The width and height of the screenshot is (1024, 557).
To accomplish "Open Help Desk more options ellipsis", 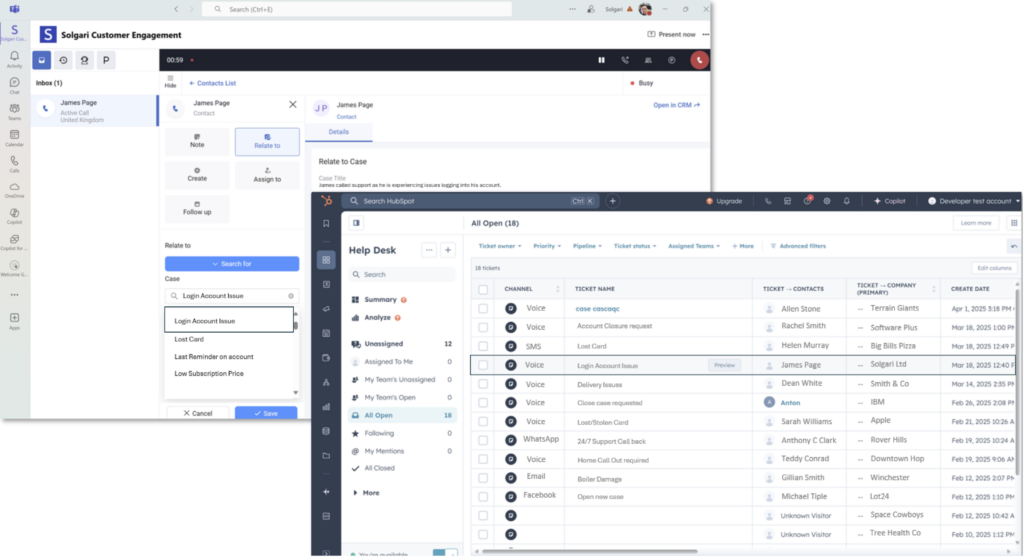I will pos(429,250).
